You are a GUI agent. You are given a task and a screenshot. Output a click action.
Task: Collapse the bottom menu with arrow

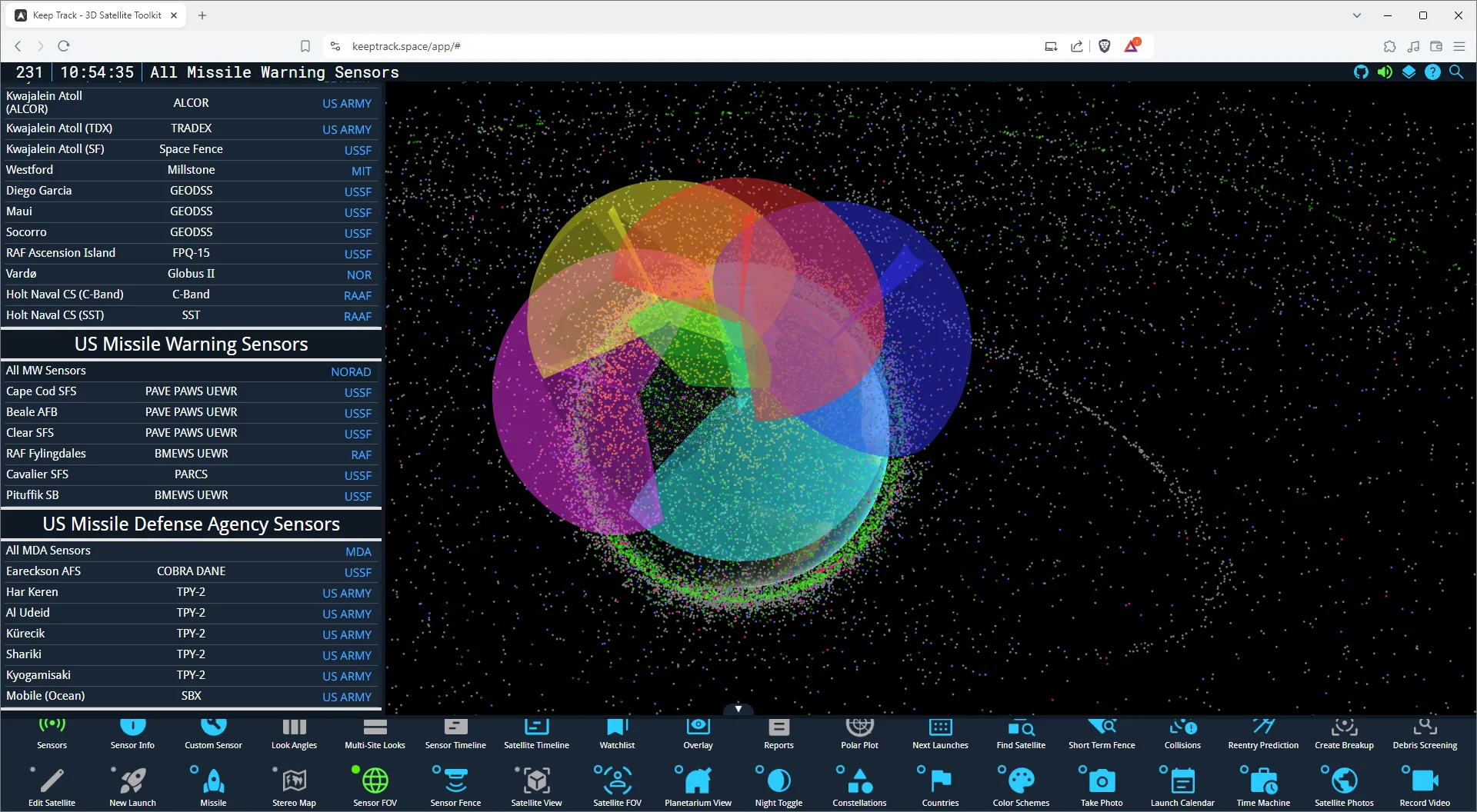[738, 708]
